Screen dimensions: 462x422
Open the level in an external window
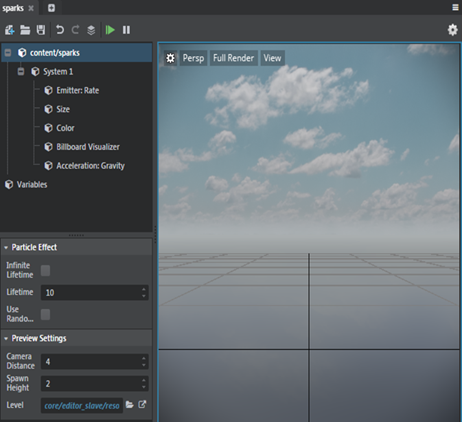point(142,405)
